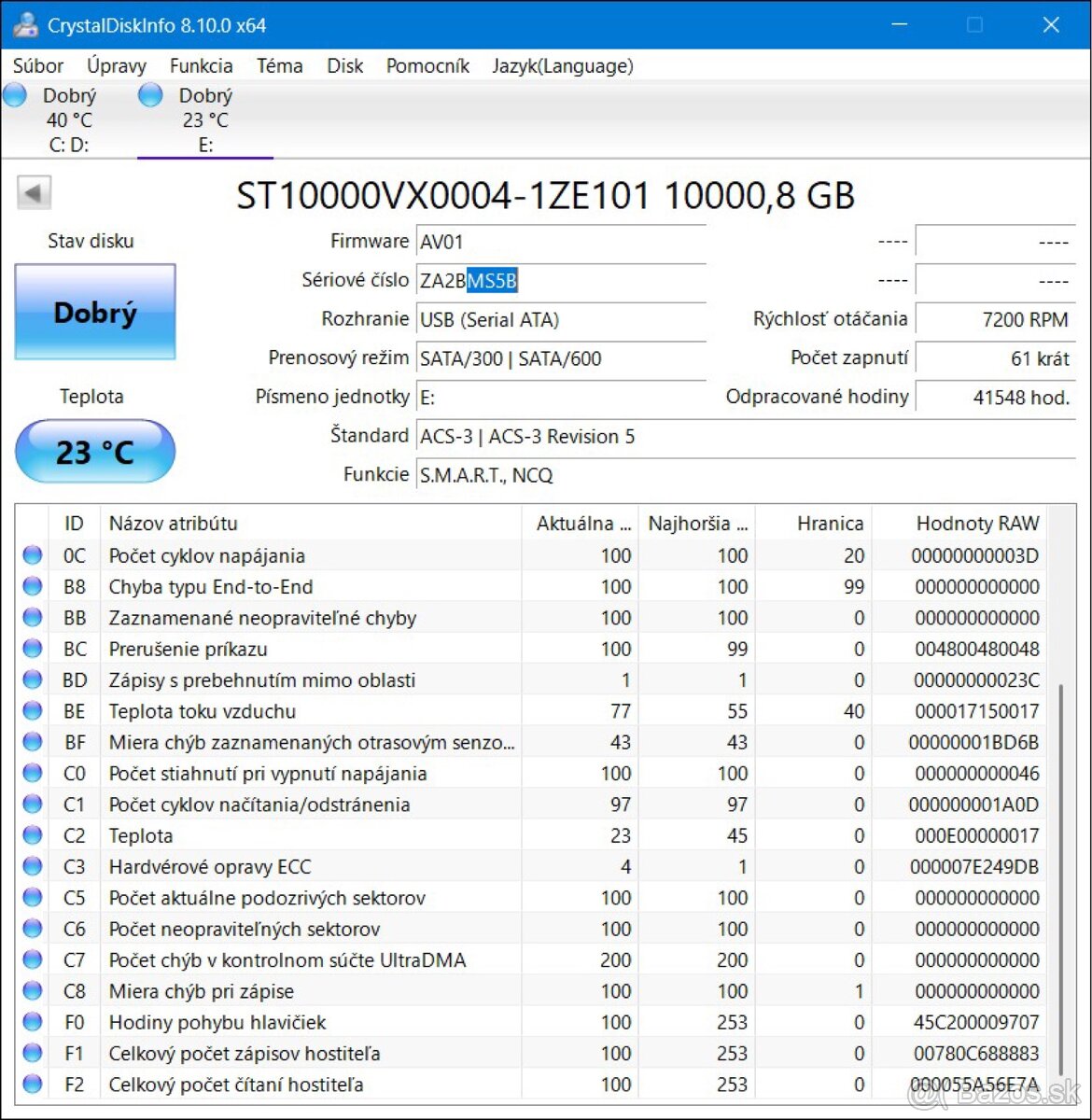This screenshot has height=1120, width=1092.
Task: Open the Súbor menu
Action: coord(37,65)
